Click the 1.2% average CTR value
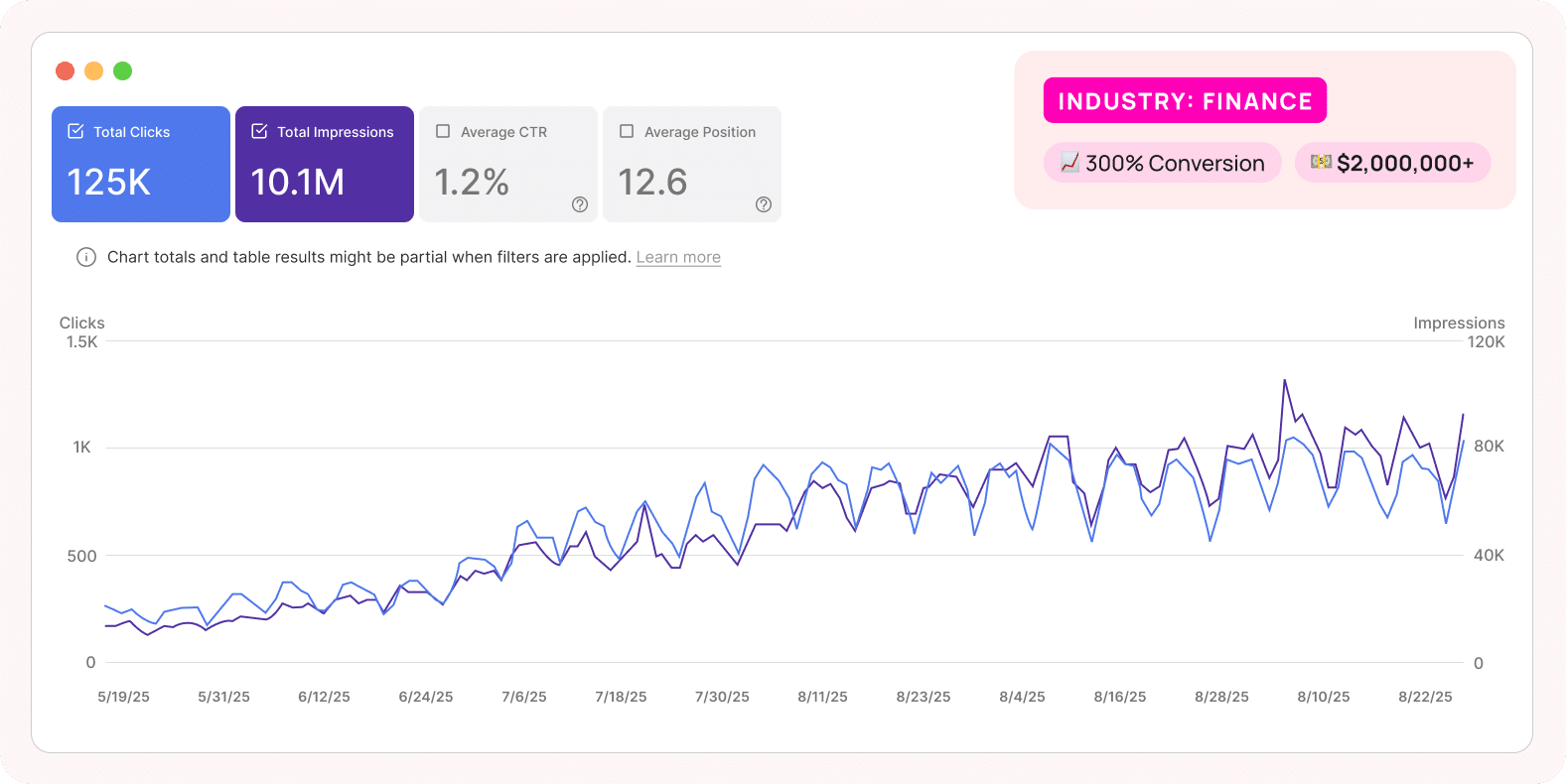1566x784 pixels. [x=472, y=183]
